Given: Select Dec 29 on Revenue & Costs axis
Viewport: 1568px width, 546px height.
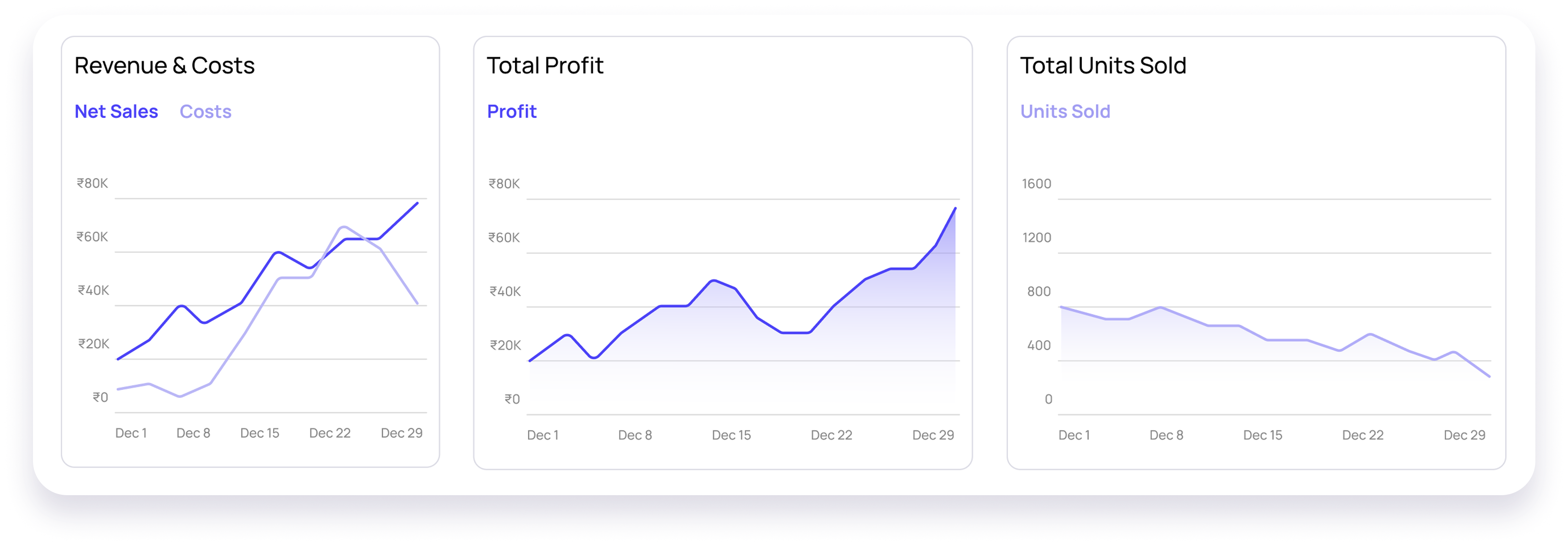Looking at the screenshot, I should tap(401, 433).
